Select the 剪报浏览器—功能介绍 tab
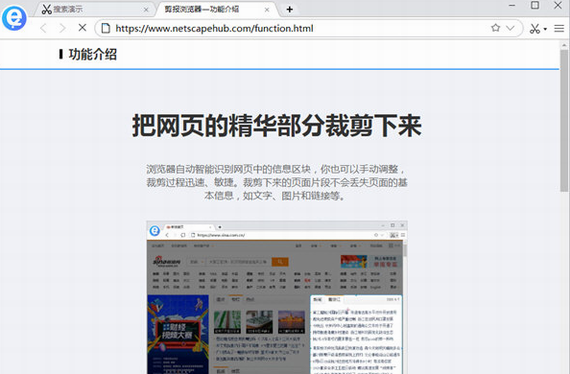Viewport: 570px width, 374px height. point(218,9)
